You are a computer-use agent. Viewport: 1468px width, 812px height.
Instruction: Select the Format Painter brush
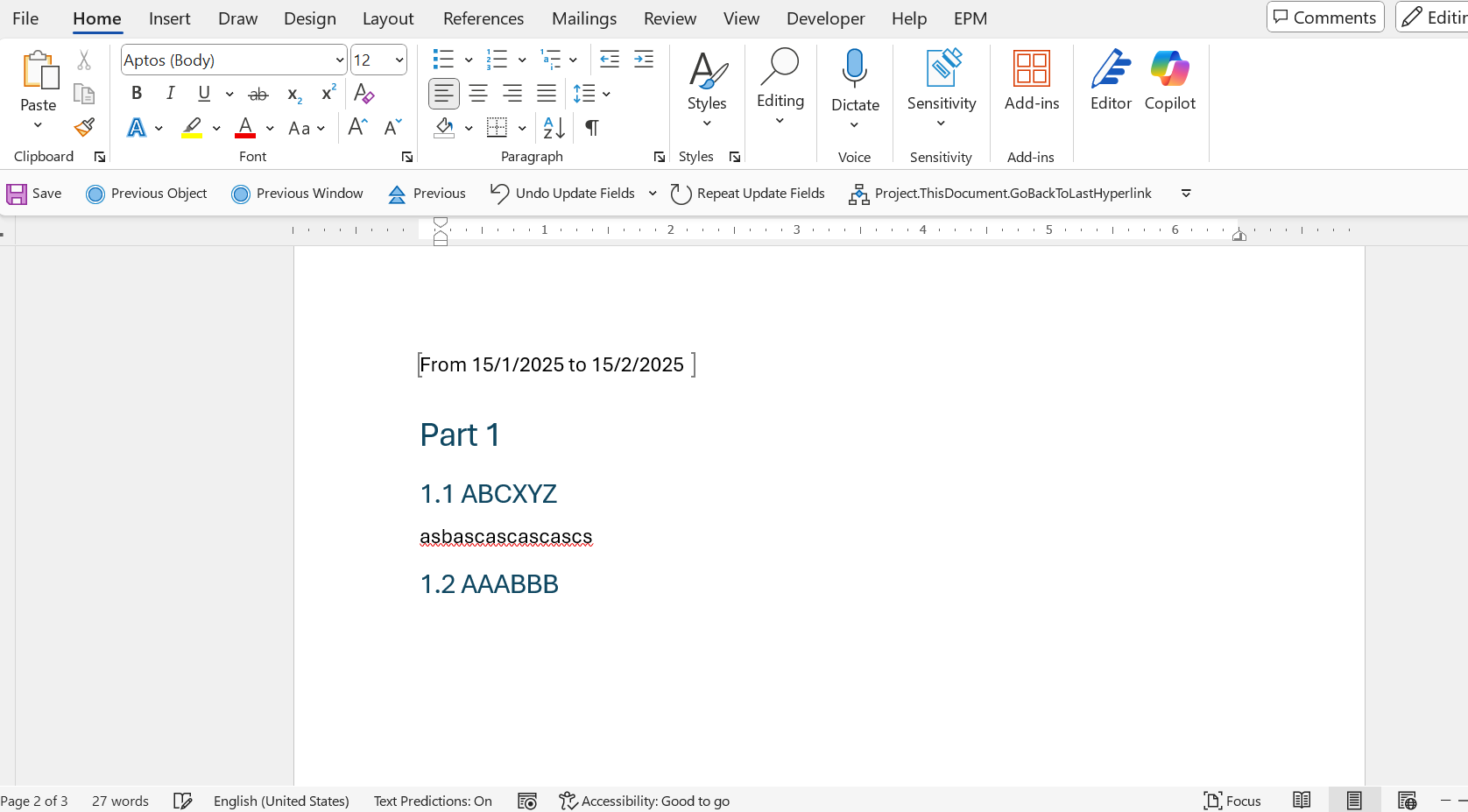84,128
